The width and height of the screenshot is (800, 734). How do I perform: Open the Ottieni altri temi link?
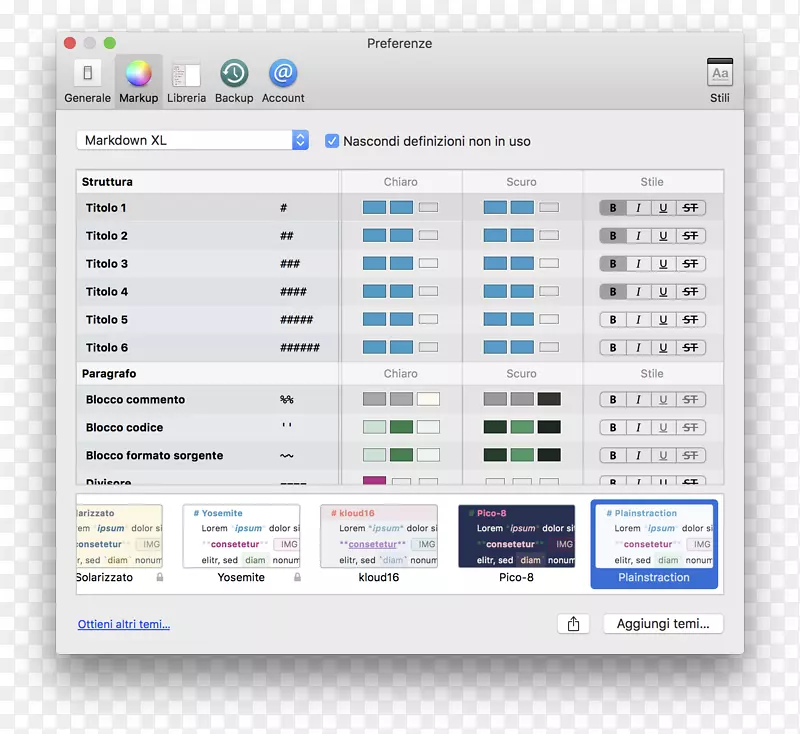pos(124,625)
